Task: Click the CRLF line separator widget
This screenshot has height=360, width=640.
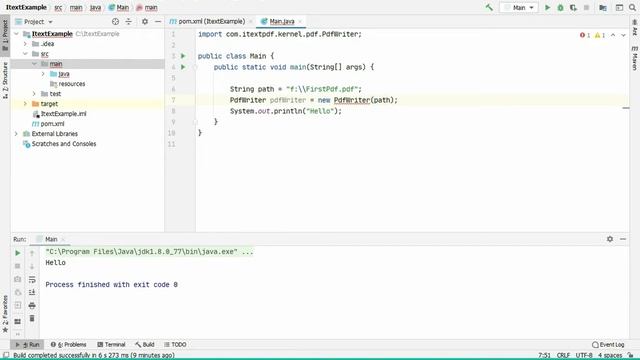Action: click(563, 356)
